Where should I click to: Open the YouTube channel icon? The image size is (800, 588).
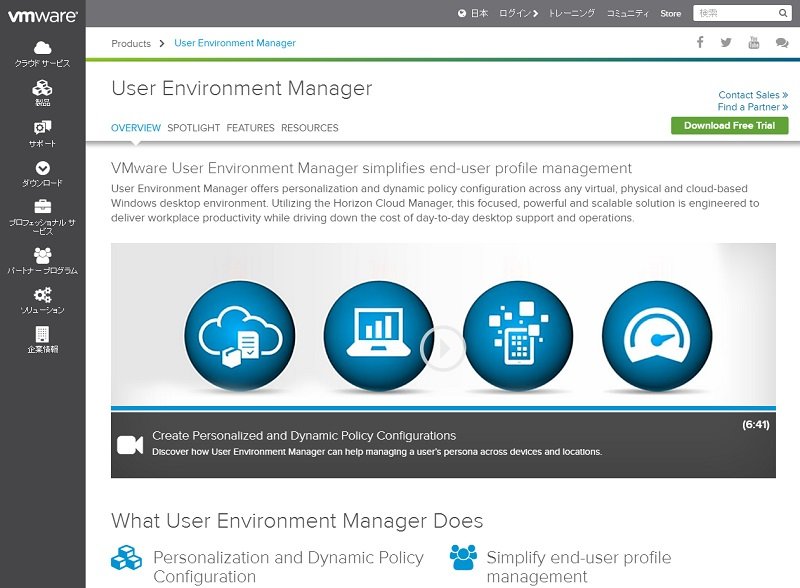[x=754, y=42]
